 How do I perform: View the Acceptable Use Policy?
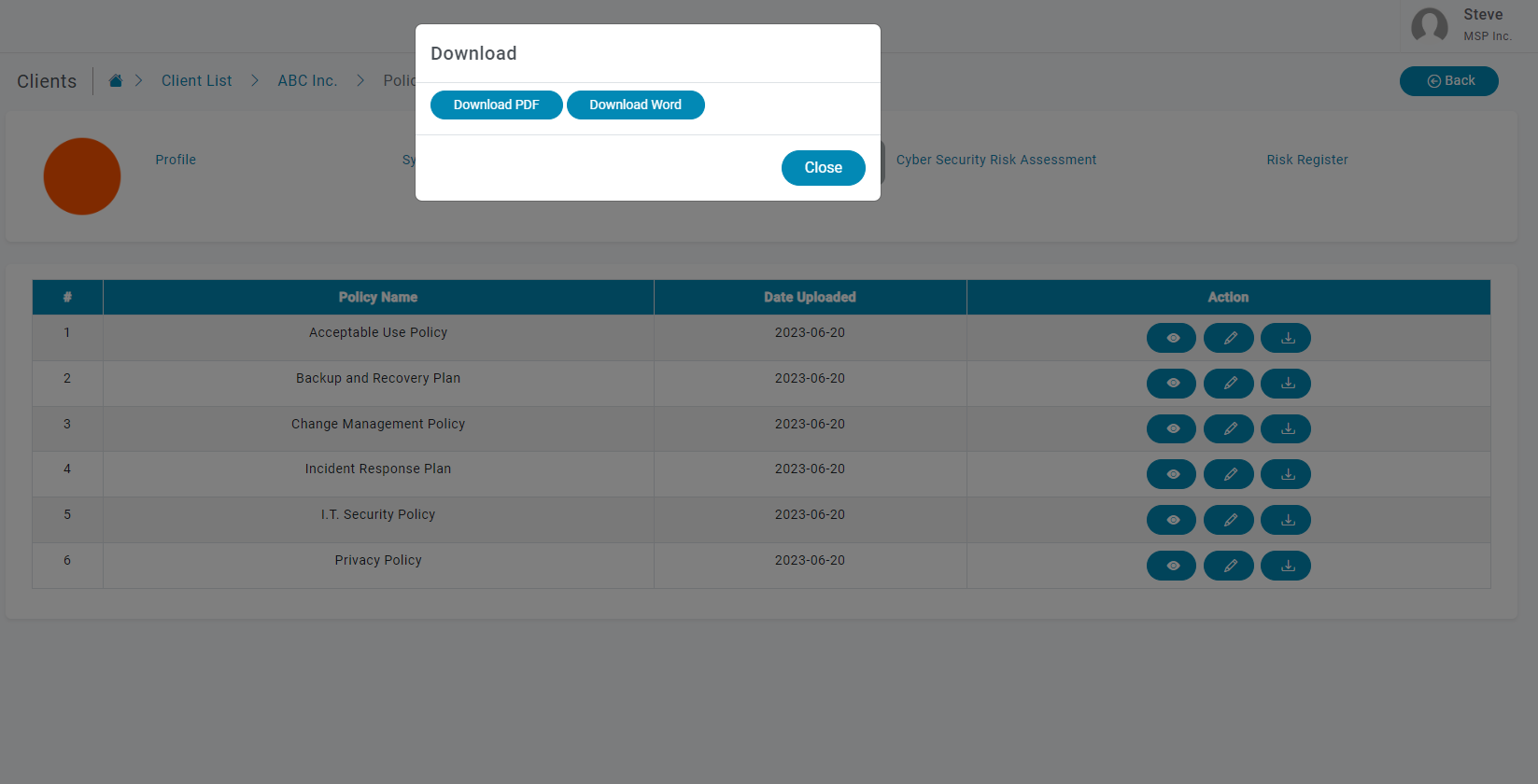[1171, 338]
